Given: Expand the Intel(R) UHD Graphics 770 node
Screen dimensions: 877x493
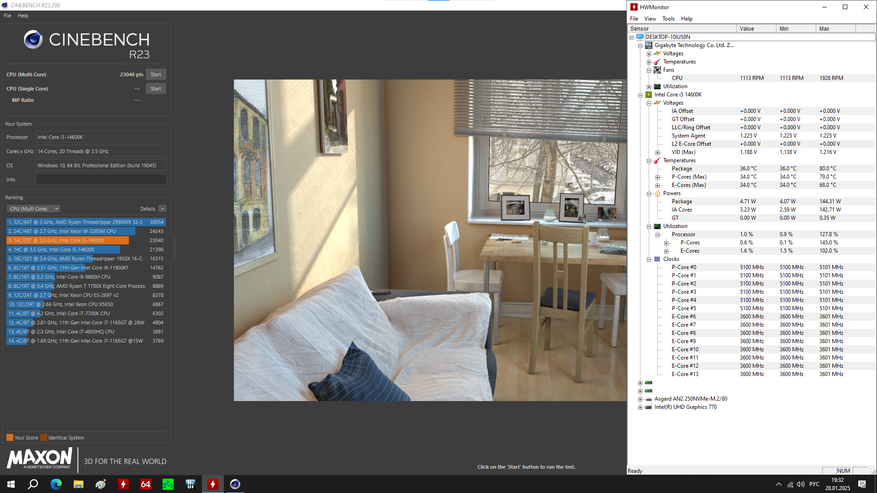Looking at the screenshot, I should (x=640, y=407).
